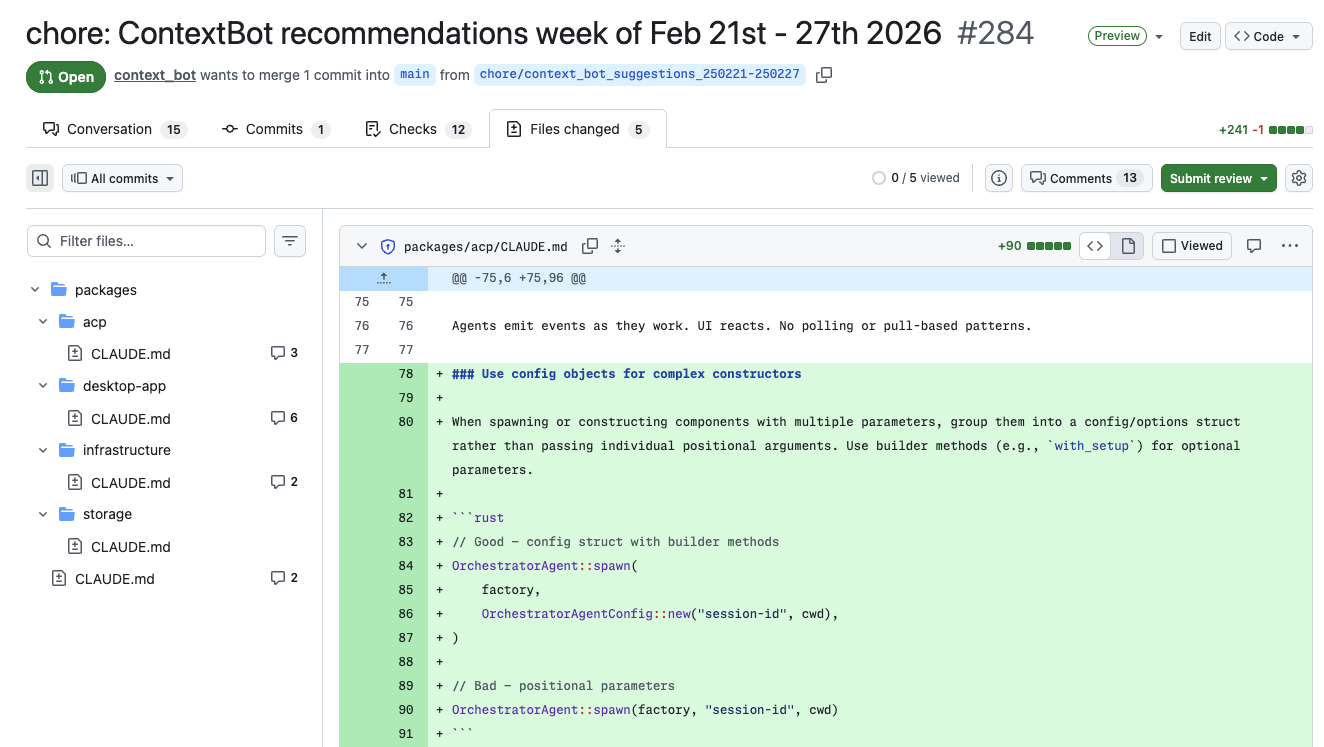Mark packages/acp/CLAUDE.md as Viewed
The image size is (1324, 747).
tap(1191, 245)
